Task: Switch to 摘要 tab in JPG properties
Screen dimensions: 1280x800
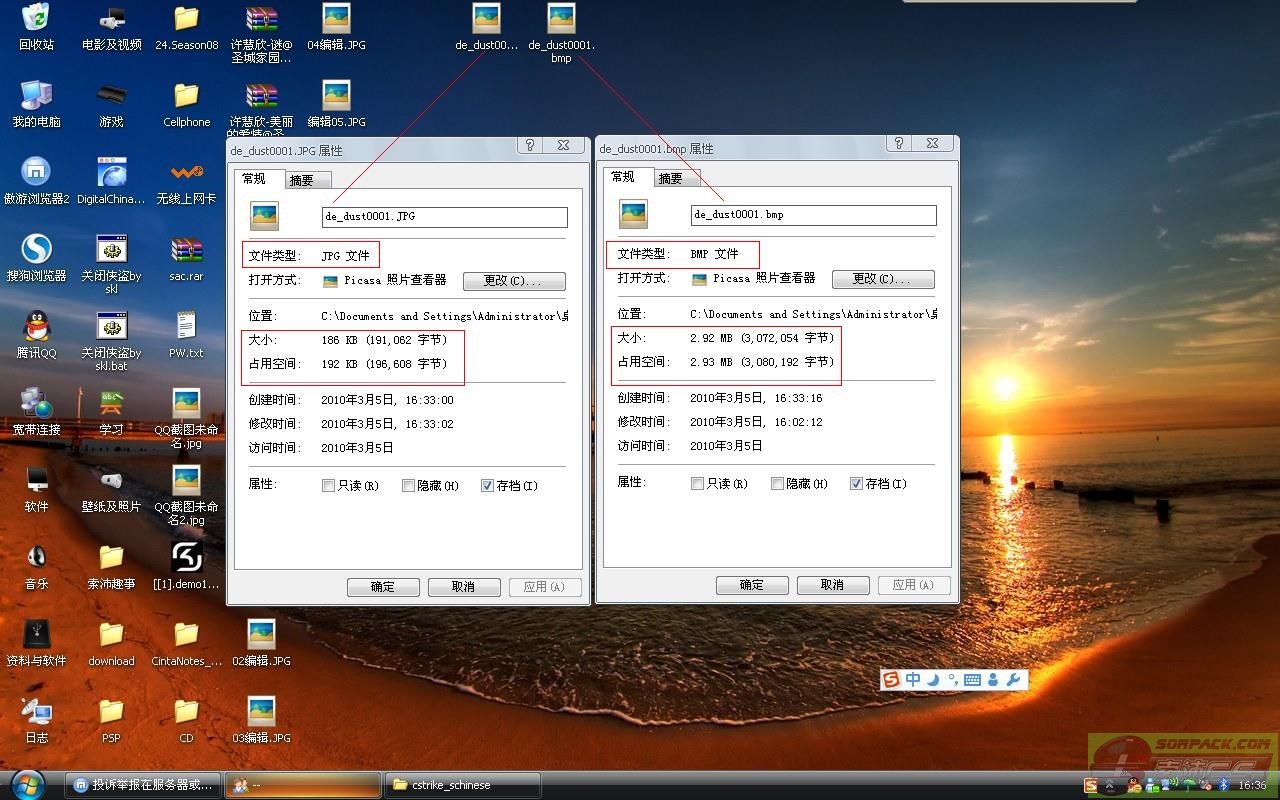Action: [301, 180]
